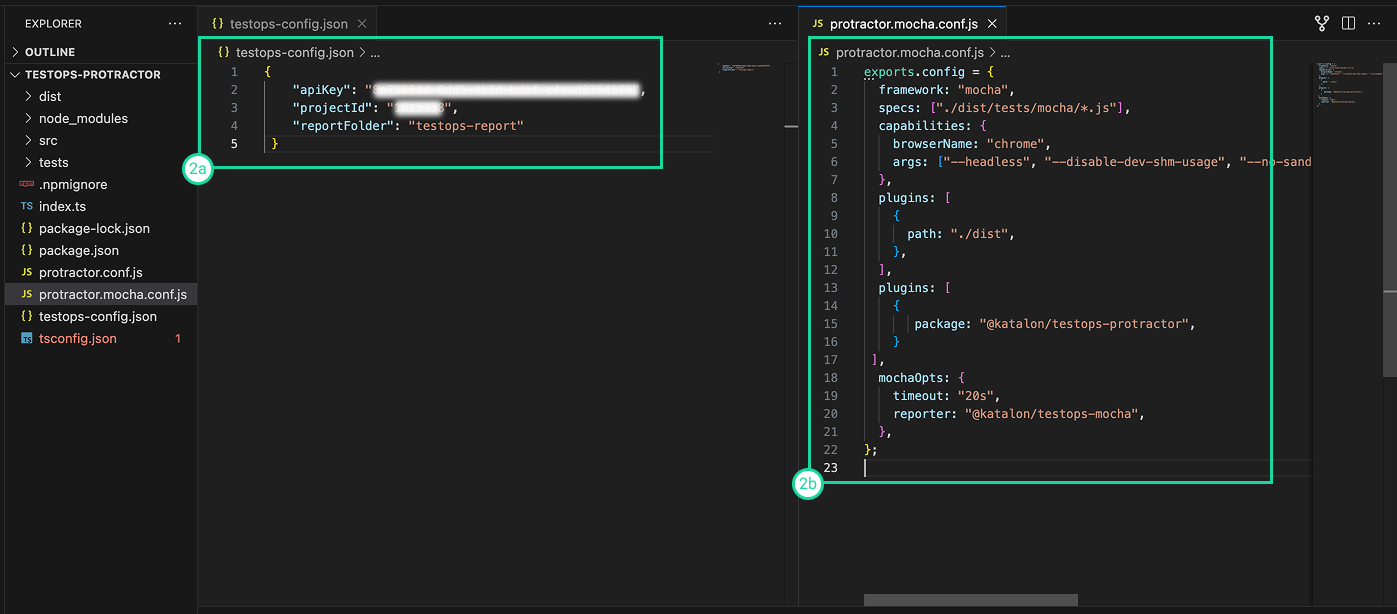Screen dimensions: 1397x614
Task: Click the error count badge beside tsconfig.json
Action: coord(178,338)
